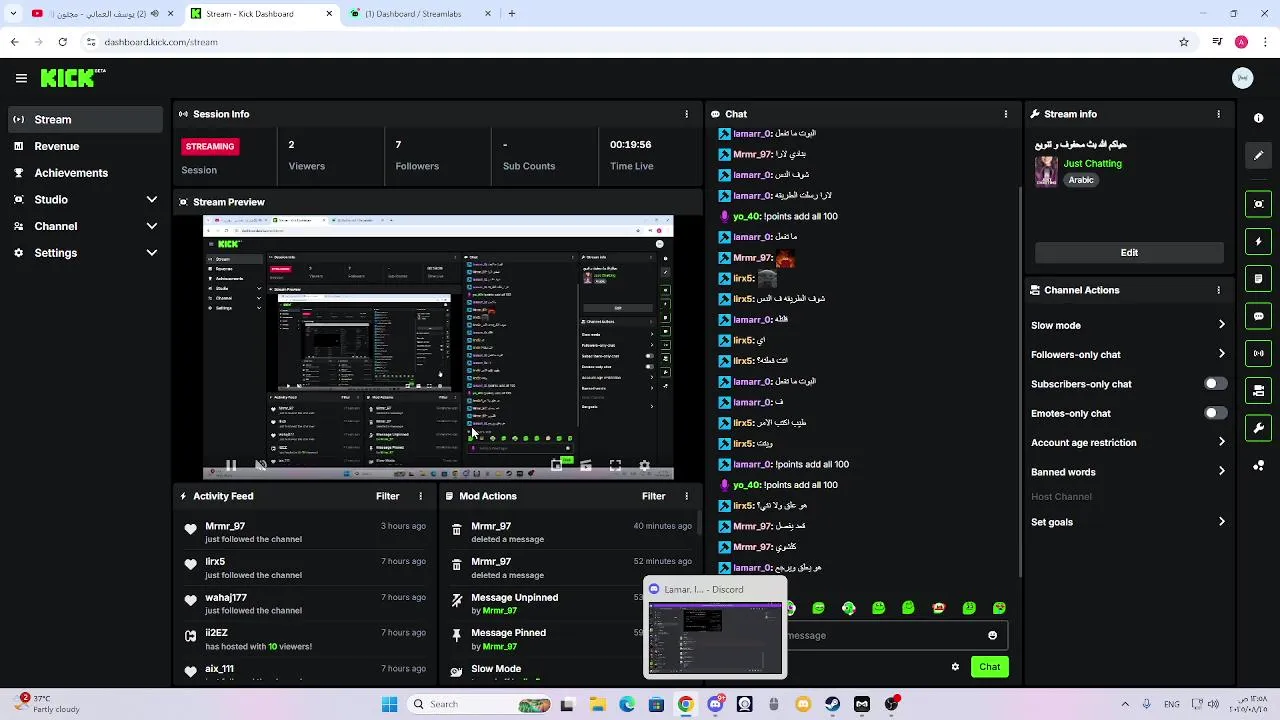Click host icon for ii2EZ activity

click(x=190, y=636)
